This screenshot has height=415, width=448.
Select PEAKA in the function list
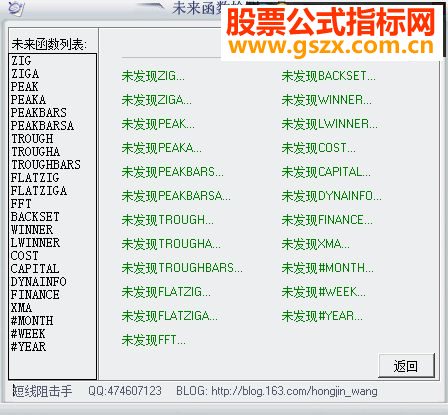click(28, 100)
